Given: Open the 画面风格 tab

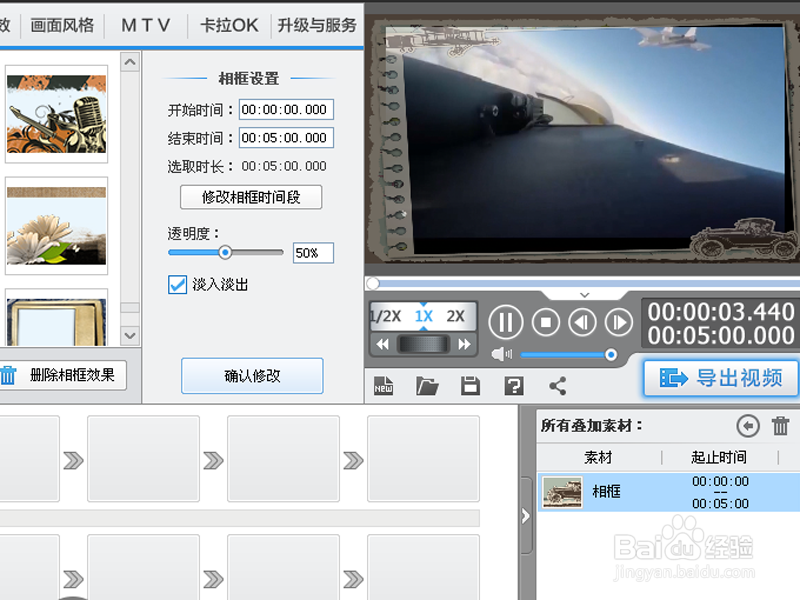Looking at the screenshot, I should [x=62, y=25].
